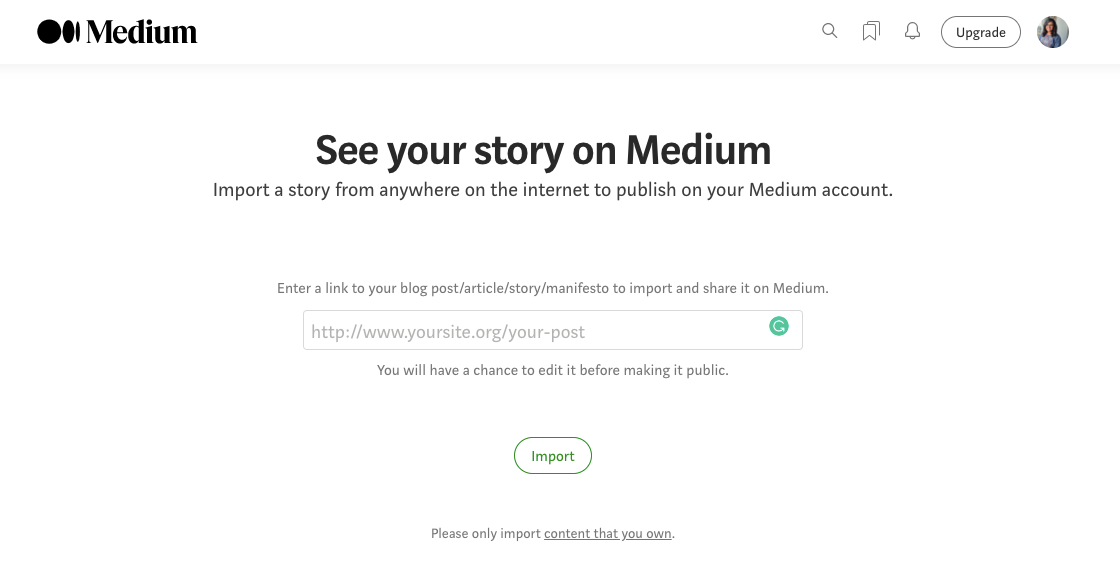Open search with the magnifier icon
The image size is (1120, 566).
[x=830, y=31]
